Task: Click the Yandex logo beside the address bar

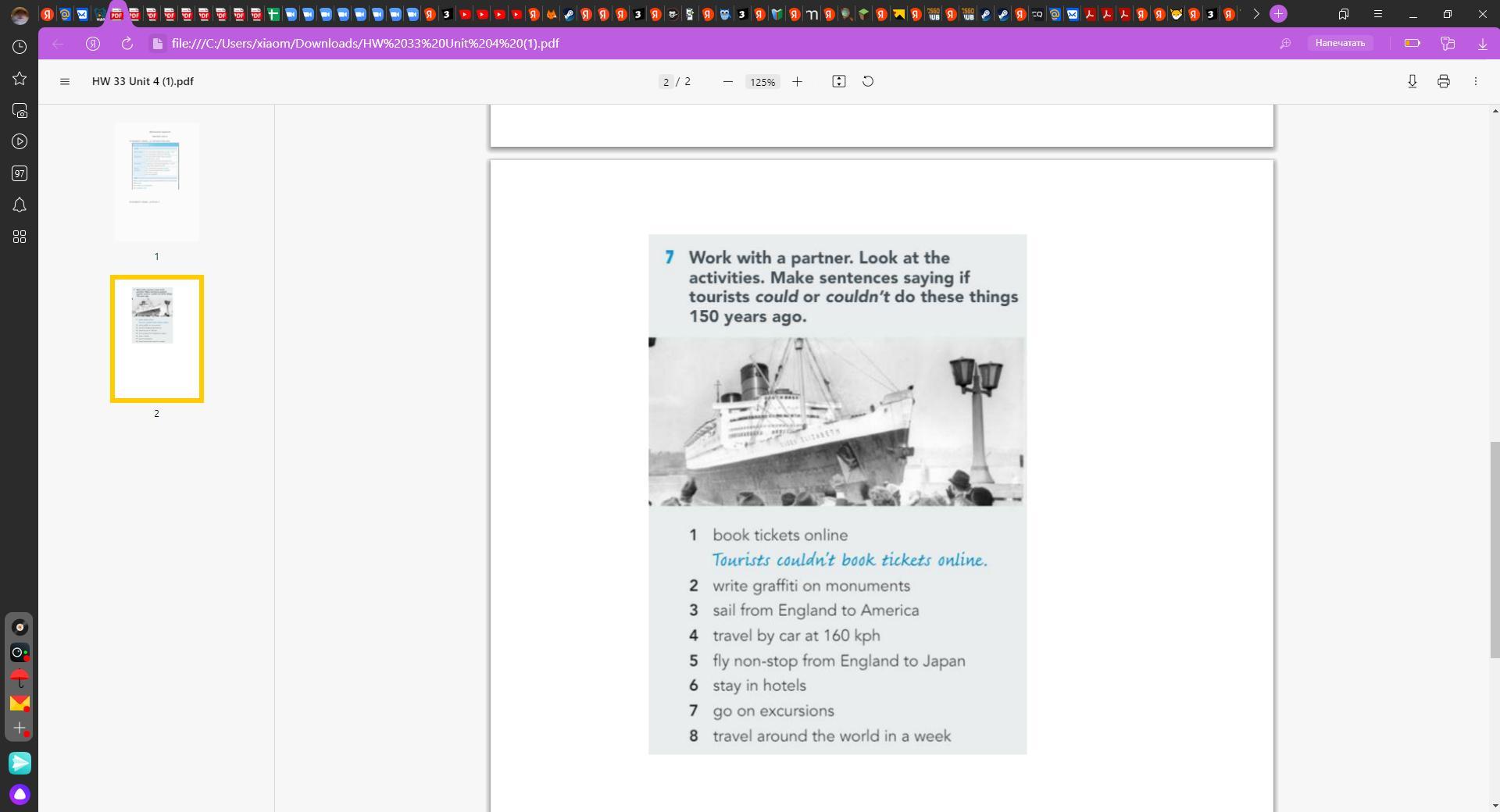Action: tap(93, 44)
